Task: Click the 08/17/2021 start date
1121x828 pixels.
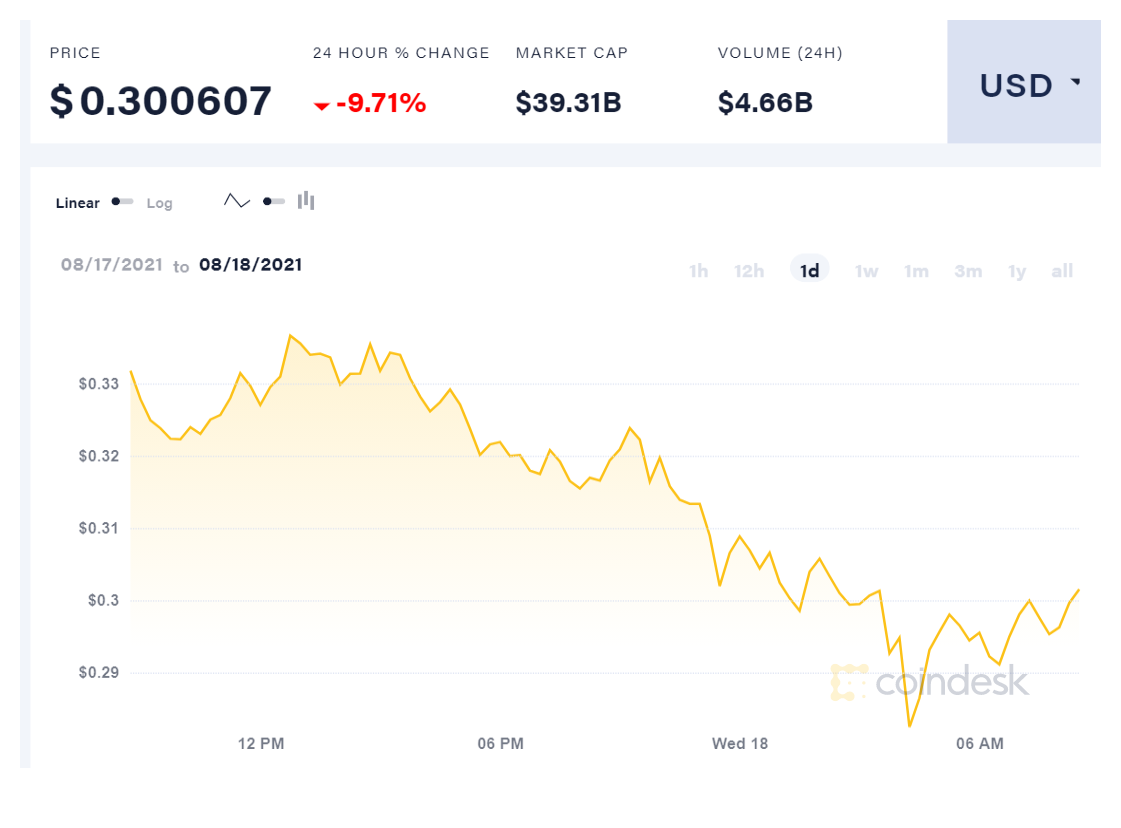Action: click(111, 265)
